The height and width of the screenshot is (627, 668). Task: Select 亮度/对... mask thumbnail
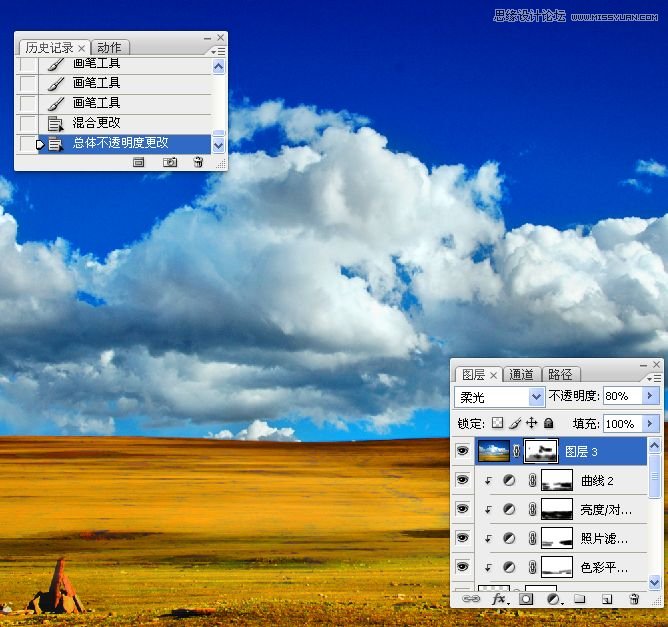tap(557, 509)
